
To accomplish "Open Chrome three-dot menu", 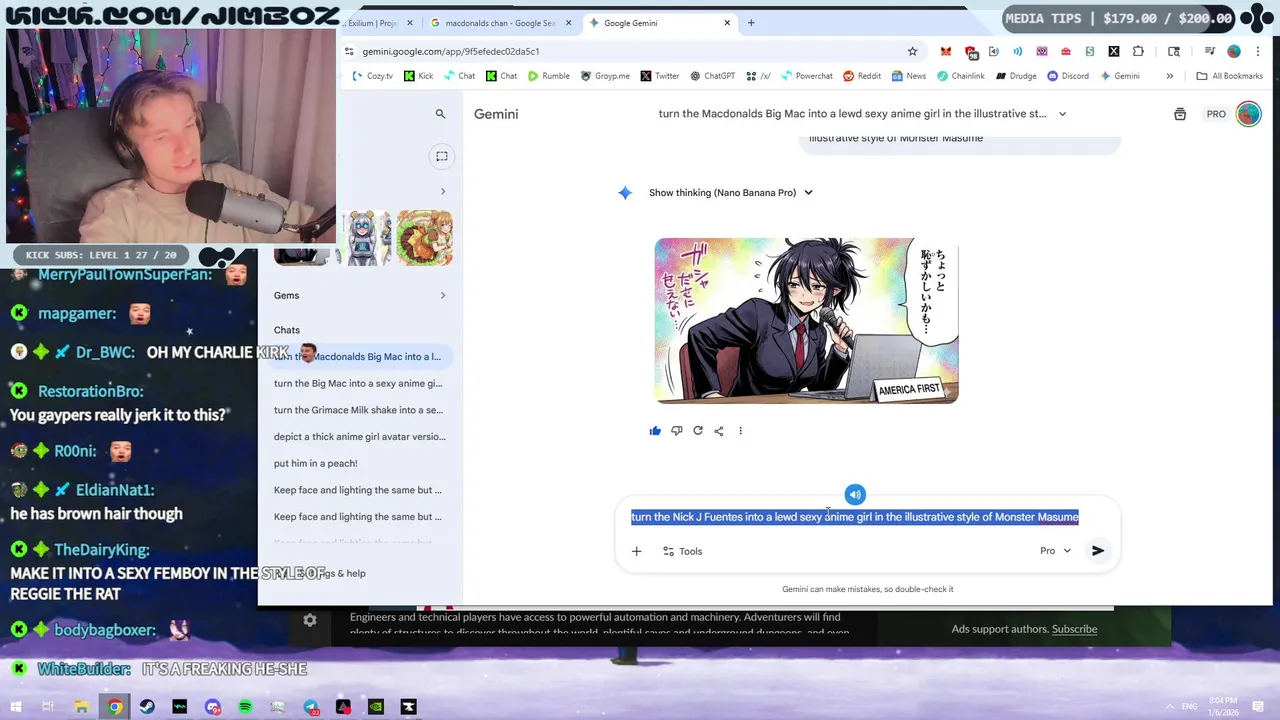I will point(1258,51).
